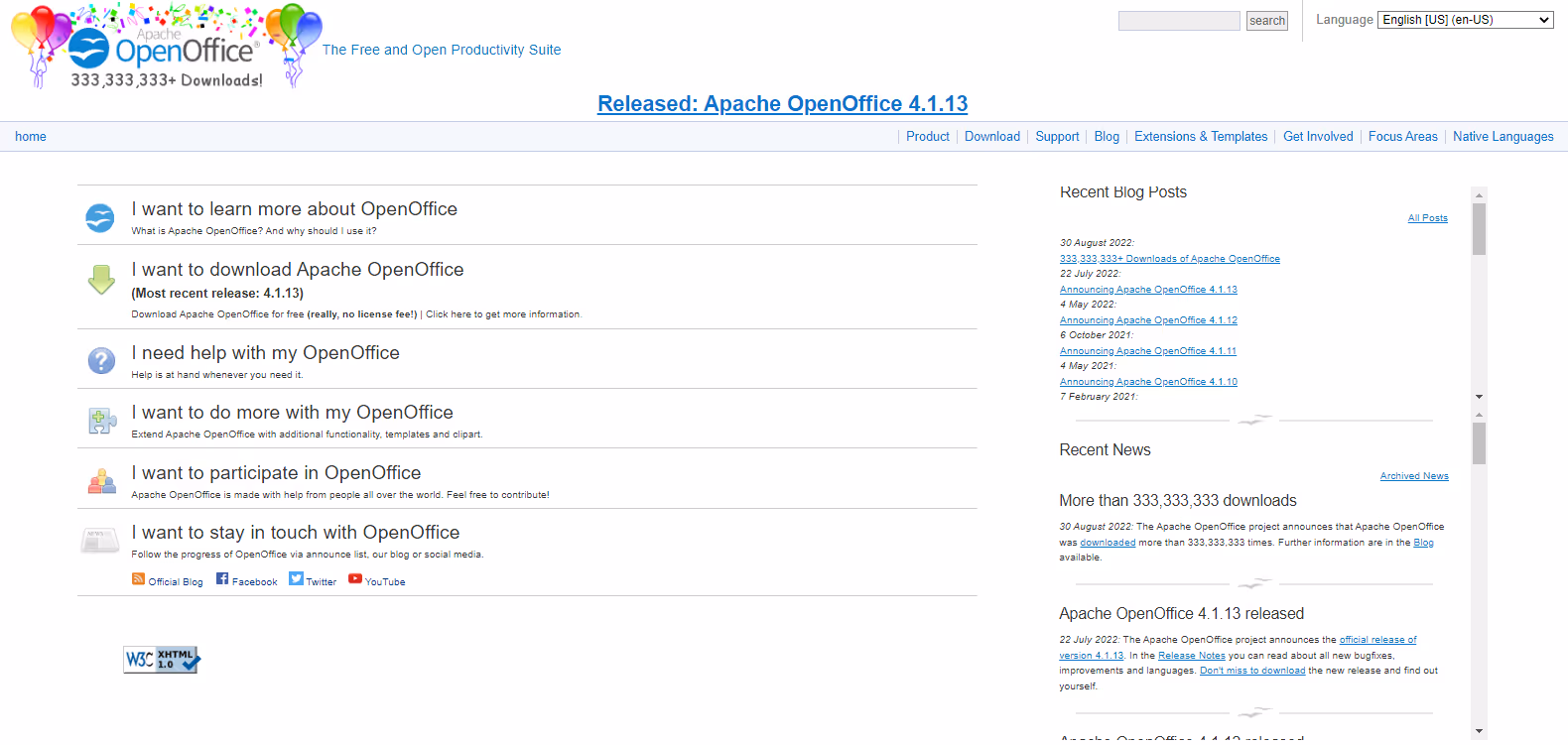Open Released: Apache OpenOffice 4.1.13 headline
This screenshot has width=1568, height=745.
782,104
